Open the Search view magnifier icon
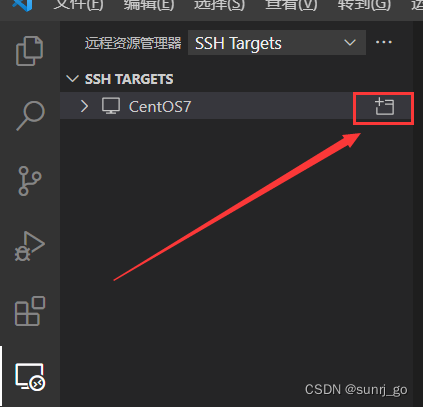Image resolution: width=423 pixels, height=407 pixels. 30,116
